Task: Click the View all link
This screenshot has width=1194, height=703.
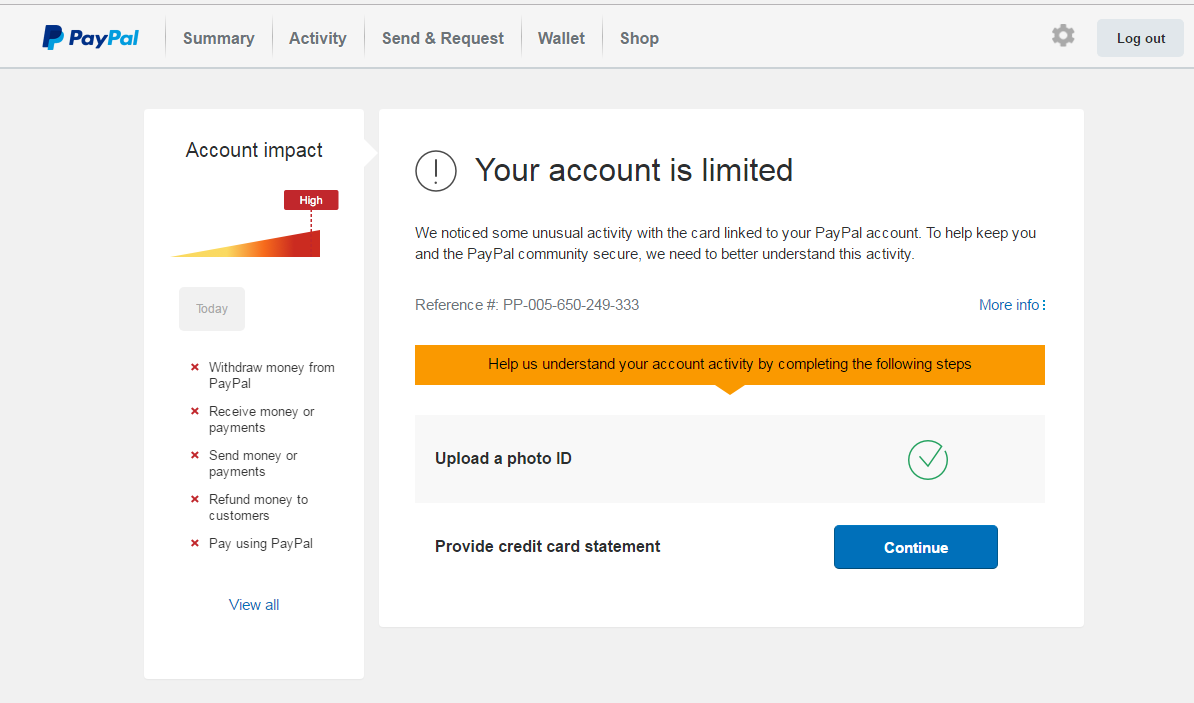Action: point(254,605)
